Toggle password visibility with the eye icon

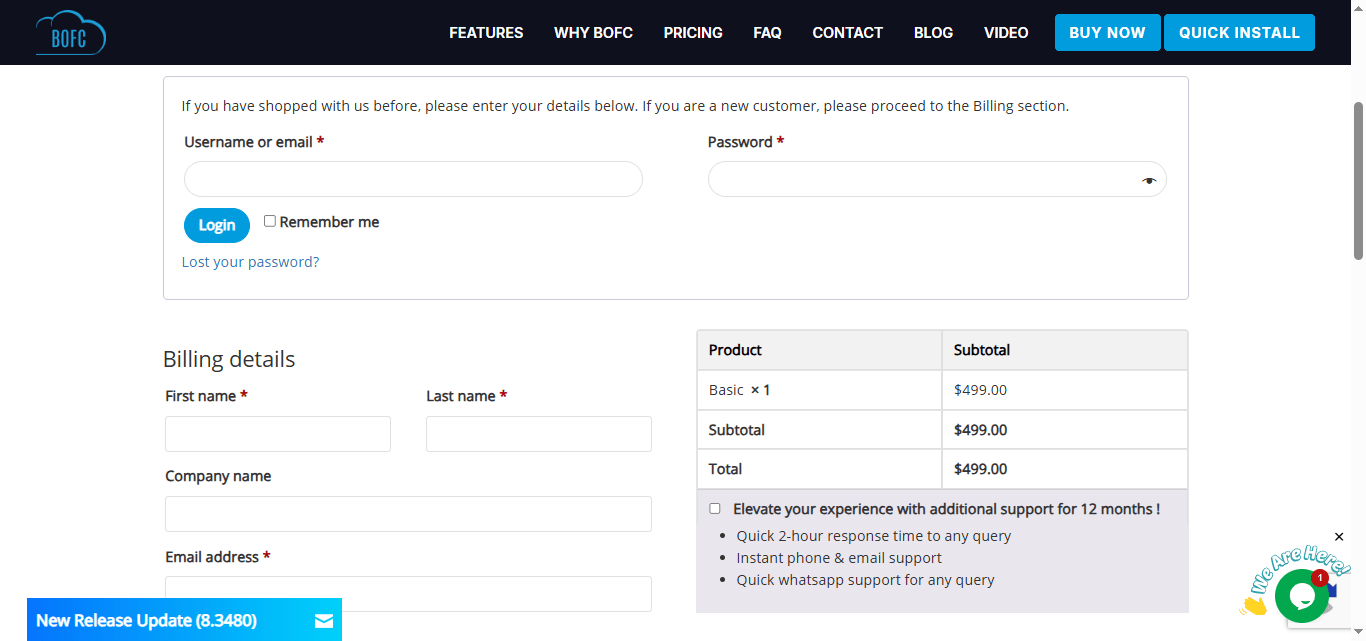point(1149,178)
